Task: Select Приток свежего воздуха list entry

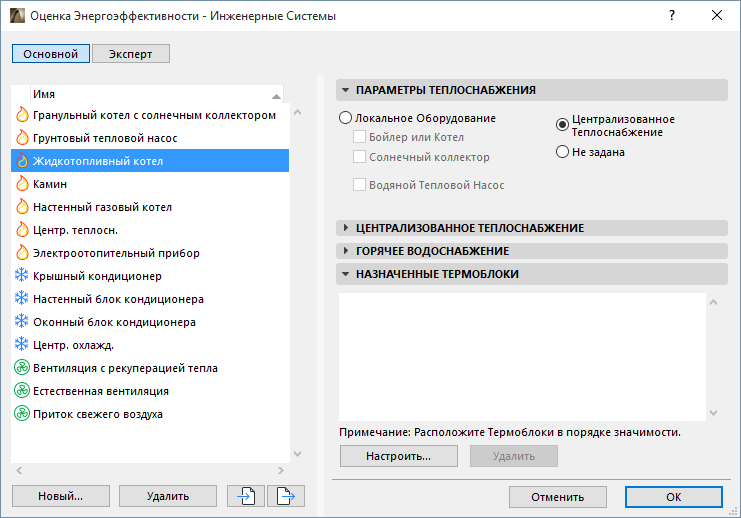Action: pos(150,414)
